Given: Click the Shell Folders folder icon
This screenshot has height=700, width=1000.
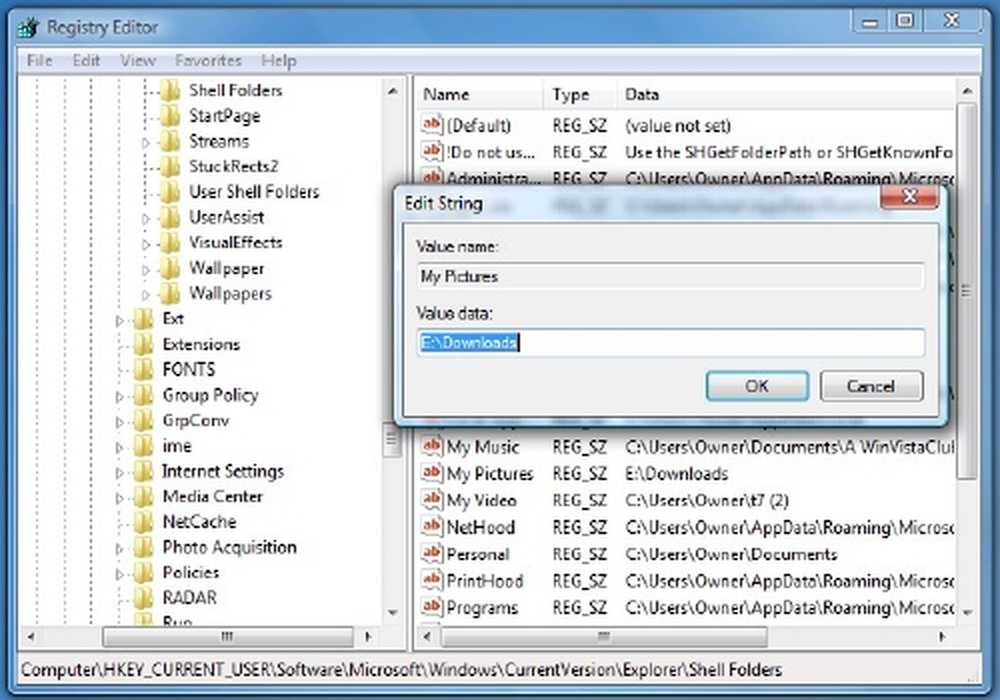Looking at the screenshot, I should click(x=170, y=91).
